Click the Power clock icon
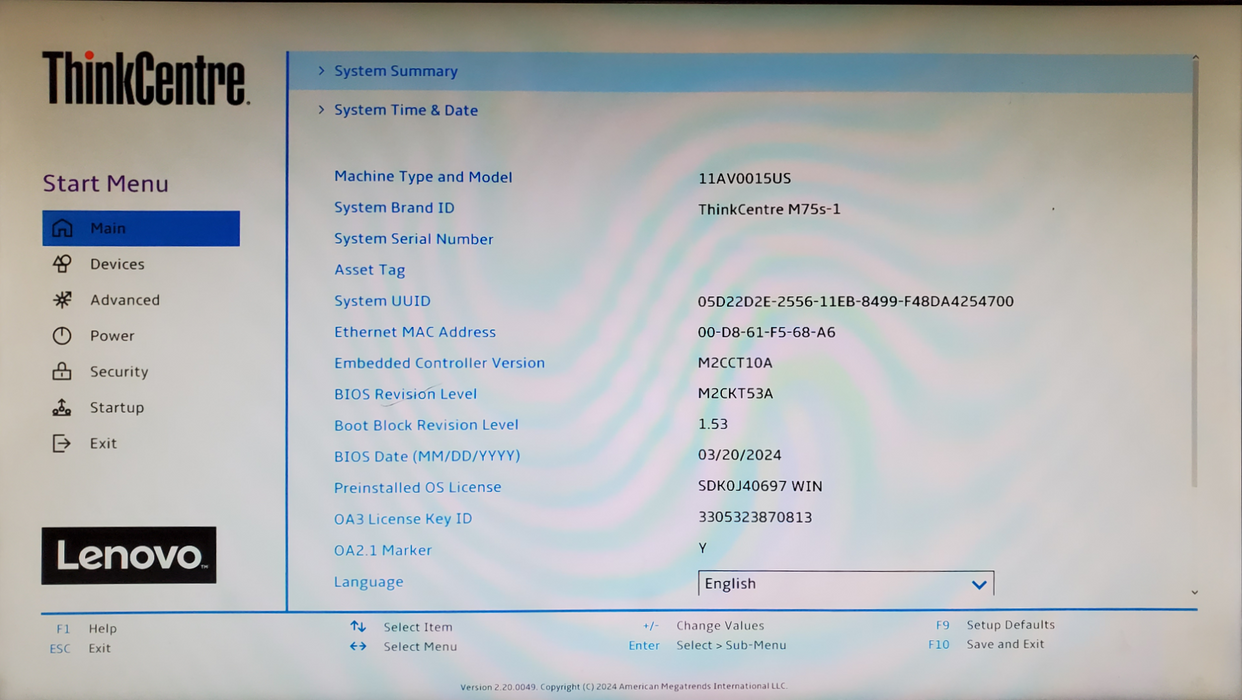Screen dimensions: 1242x700 click(64, 335)
